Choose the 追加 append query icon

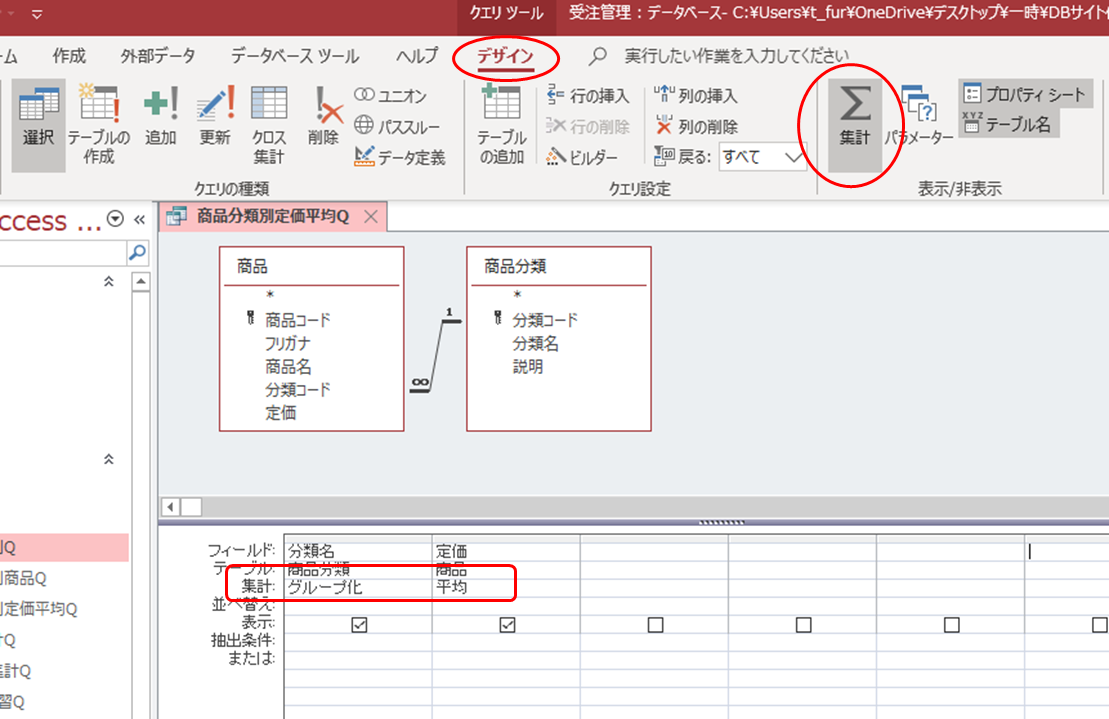(x=160, y=118)
